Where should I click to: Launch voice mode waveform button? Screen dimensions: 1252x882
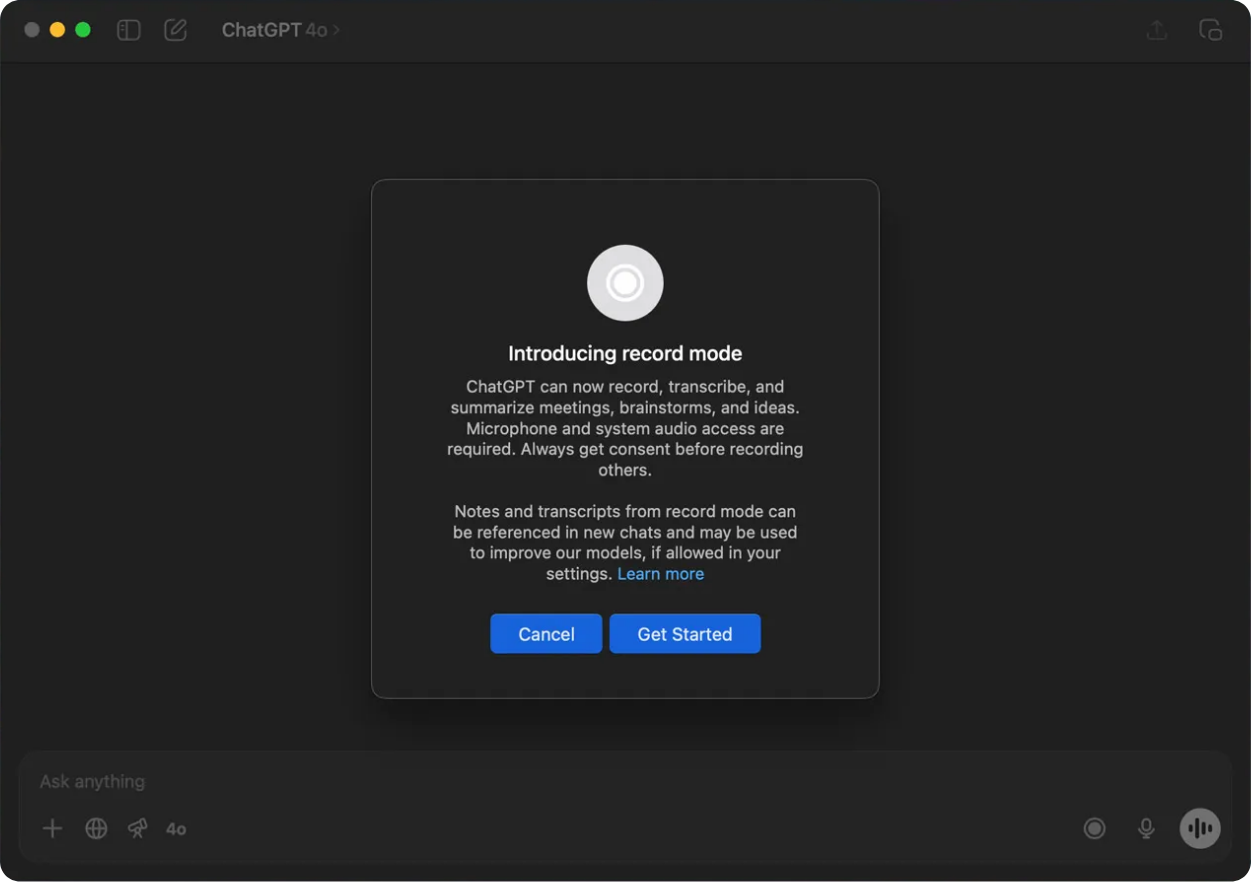1200,828
